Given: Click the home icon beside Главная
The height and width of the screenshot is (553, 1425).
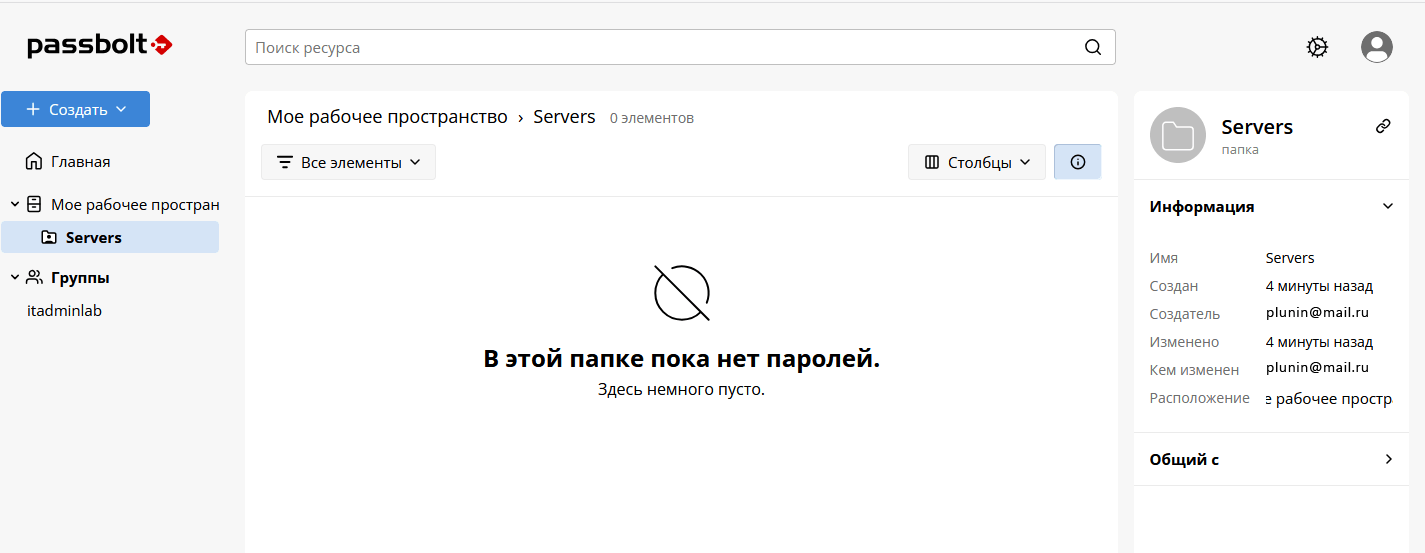Looking at the screenshot, I should pyautogui.click(x=34, y=161).
